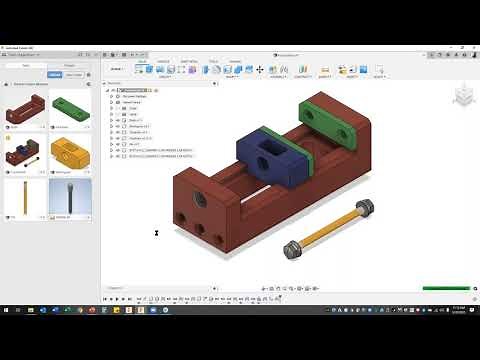Open the timeline settings gear icon

475,299
